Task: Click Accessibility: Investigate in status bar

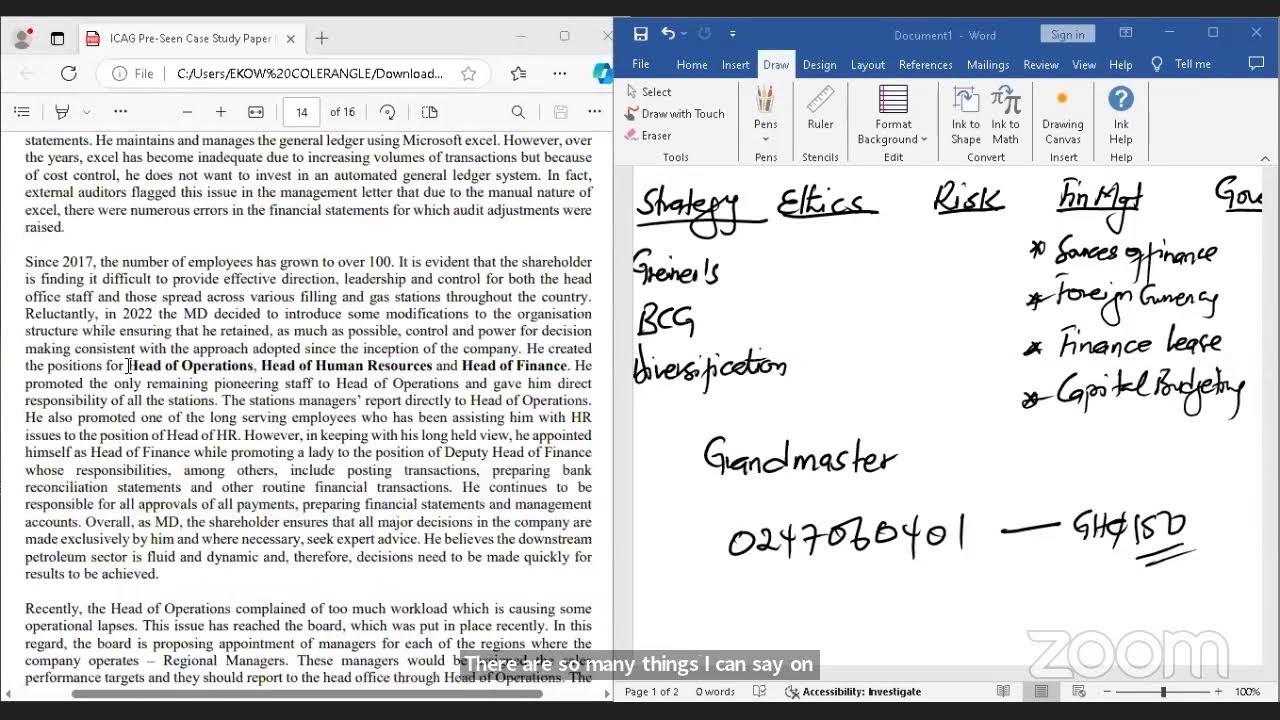Action: click(853, 692)
